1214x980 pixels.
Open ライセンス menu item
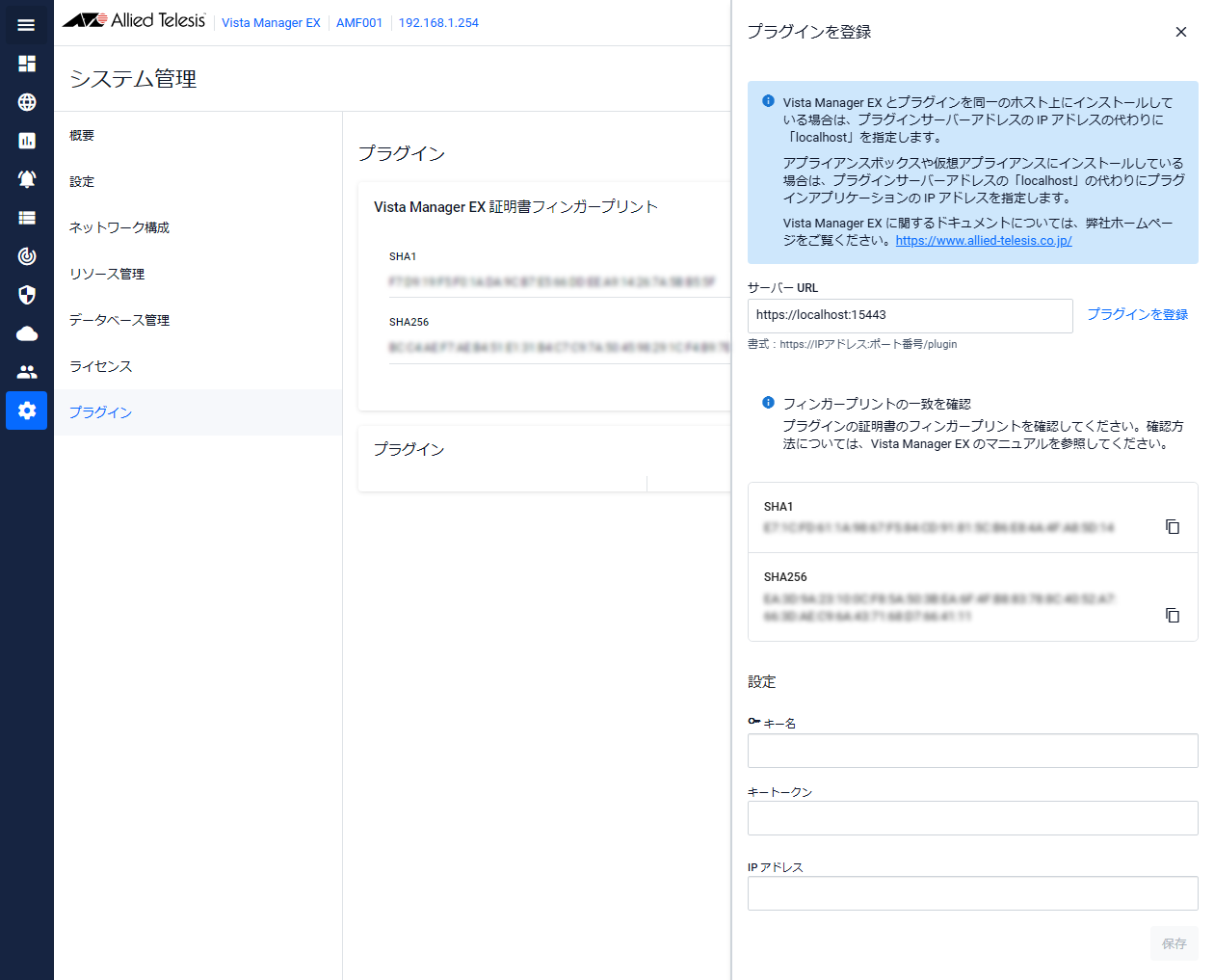(198, 367)
